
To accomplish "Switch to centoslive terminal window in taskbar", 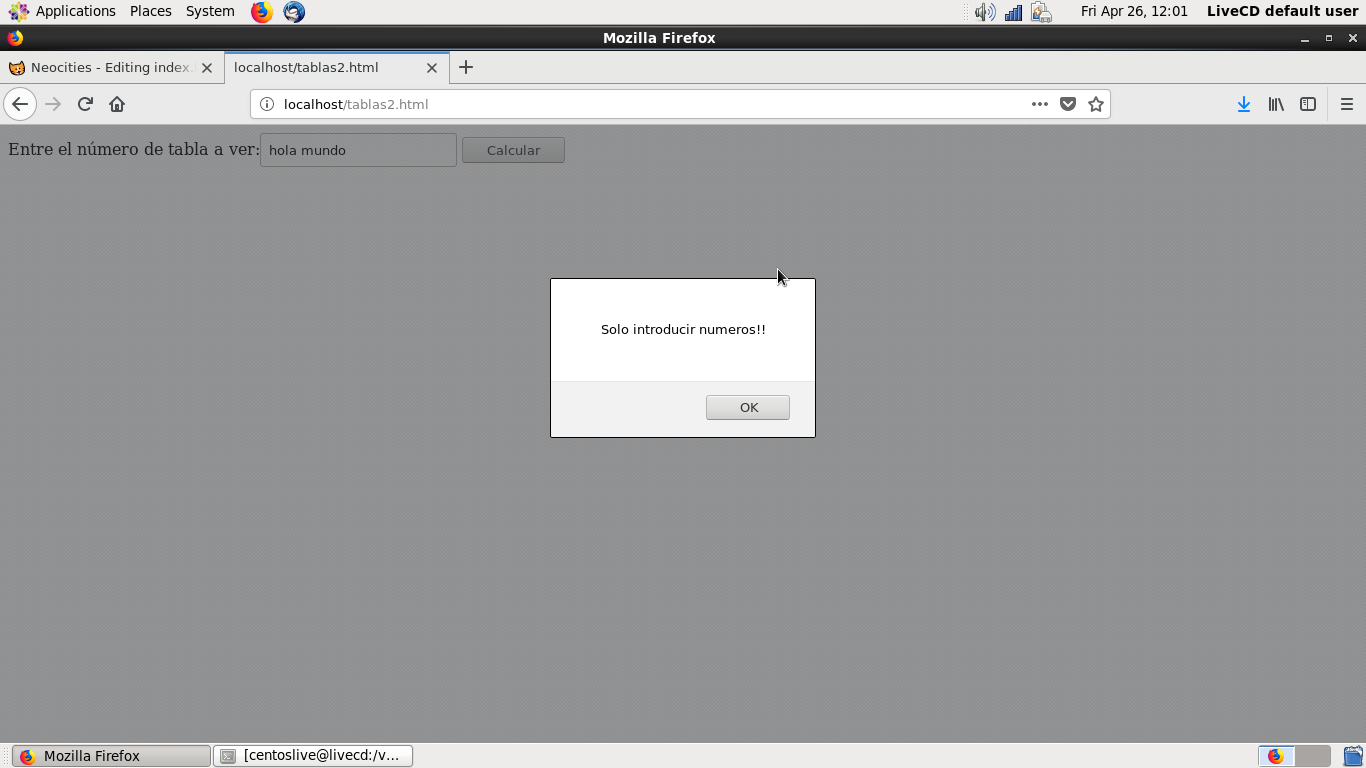I will tap(313, 756).
